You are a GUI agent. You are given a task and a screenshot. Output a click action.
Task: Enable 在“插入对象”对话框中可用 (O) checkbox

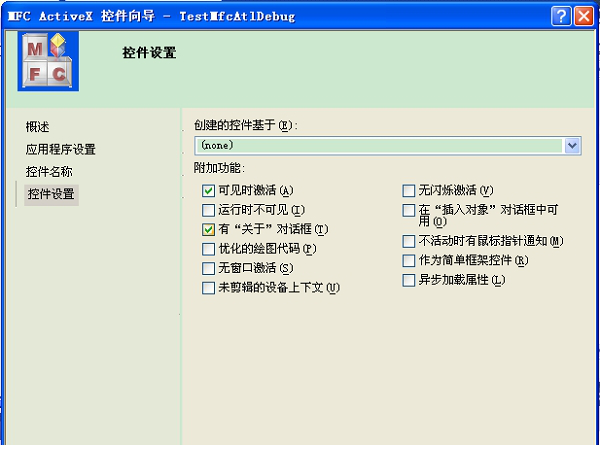(409, 210)
